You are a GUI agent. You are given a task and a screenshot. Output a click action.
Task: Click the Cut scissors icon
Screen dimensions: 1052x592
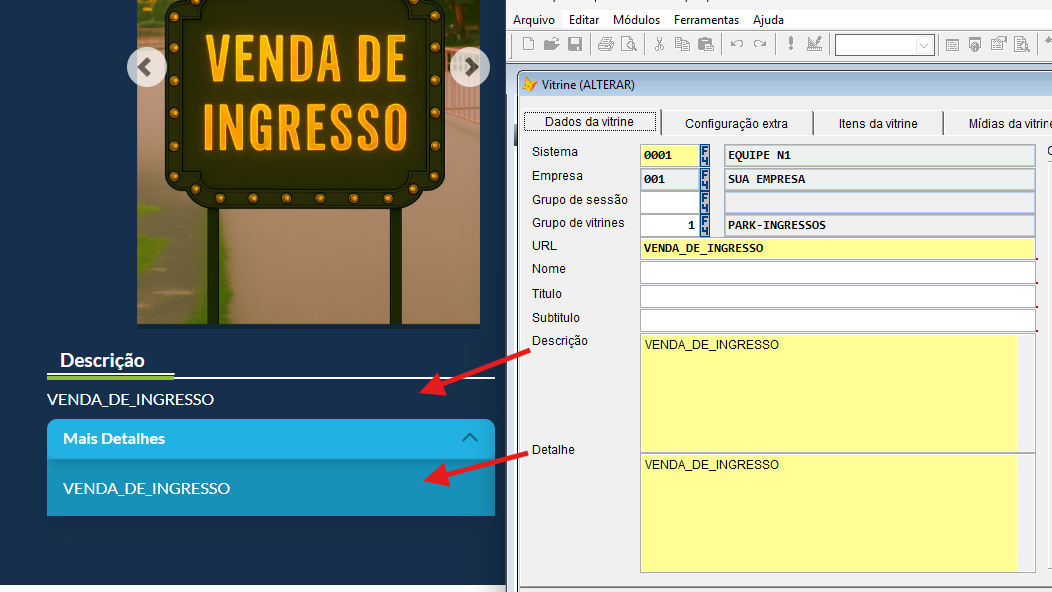point(659,44)
